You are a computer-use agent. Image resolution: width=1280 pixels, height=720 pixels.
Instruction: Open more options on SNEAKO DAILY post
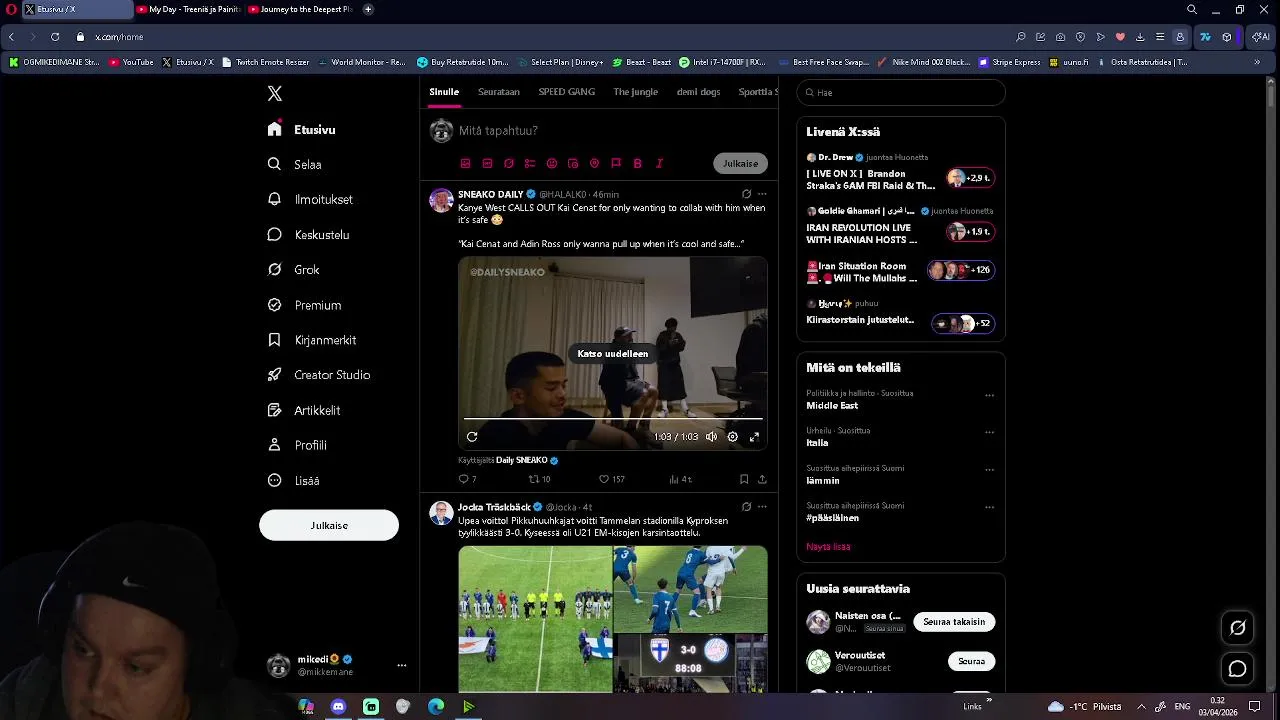(762, 194)
